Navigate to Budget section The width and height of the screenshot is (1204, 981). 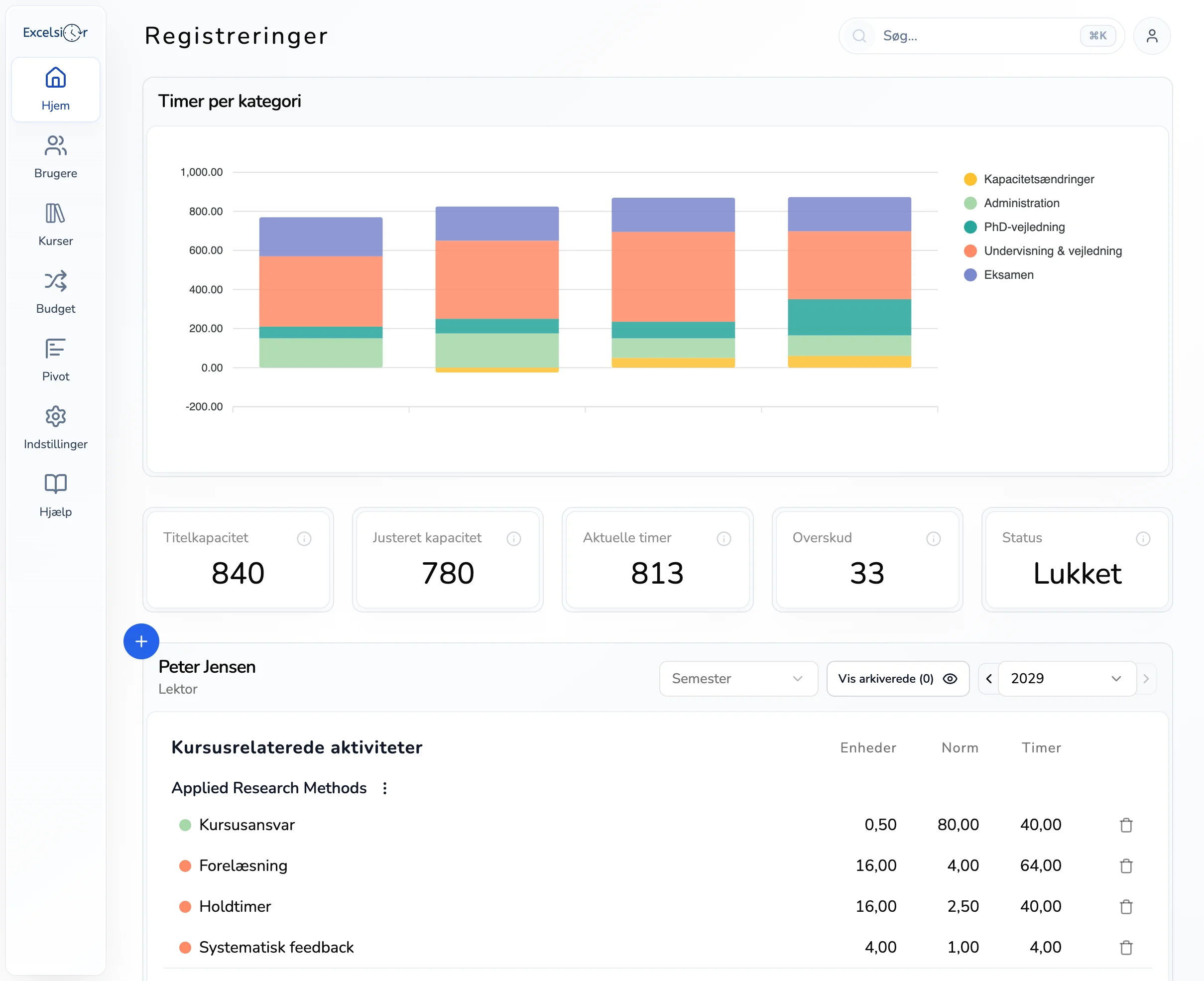55,293
